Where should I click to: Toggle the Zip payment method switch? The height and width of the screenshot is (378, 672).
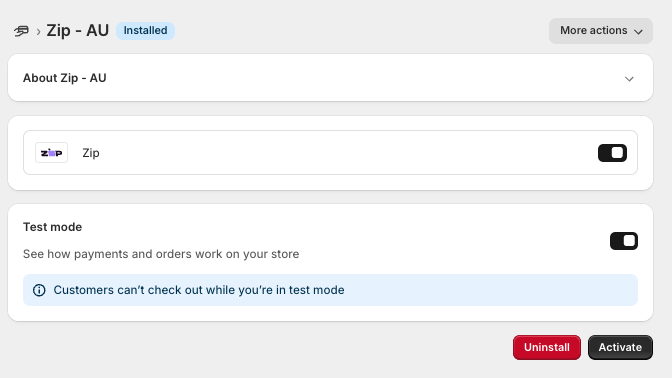(x=612, y=153)
